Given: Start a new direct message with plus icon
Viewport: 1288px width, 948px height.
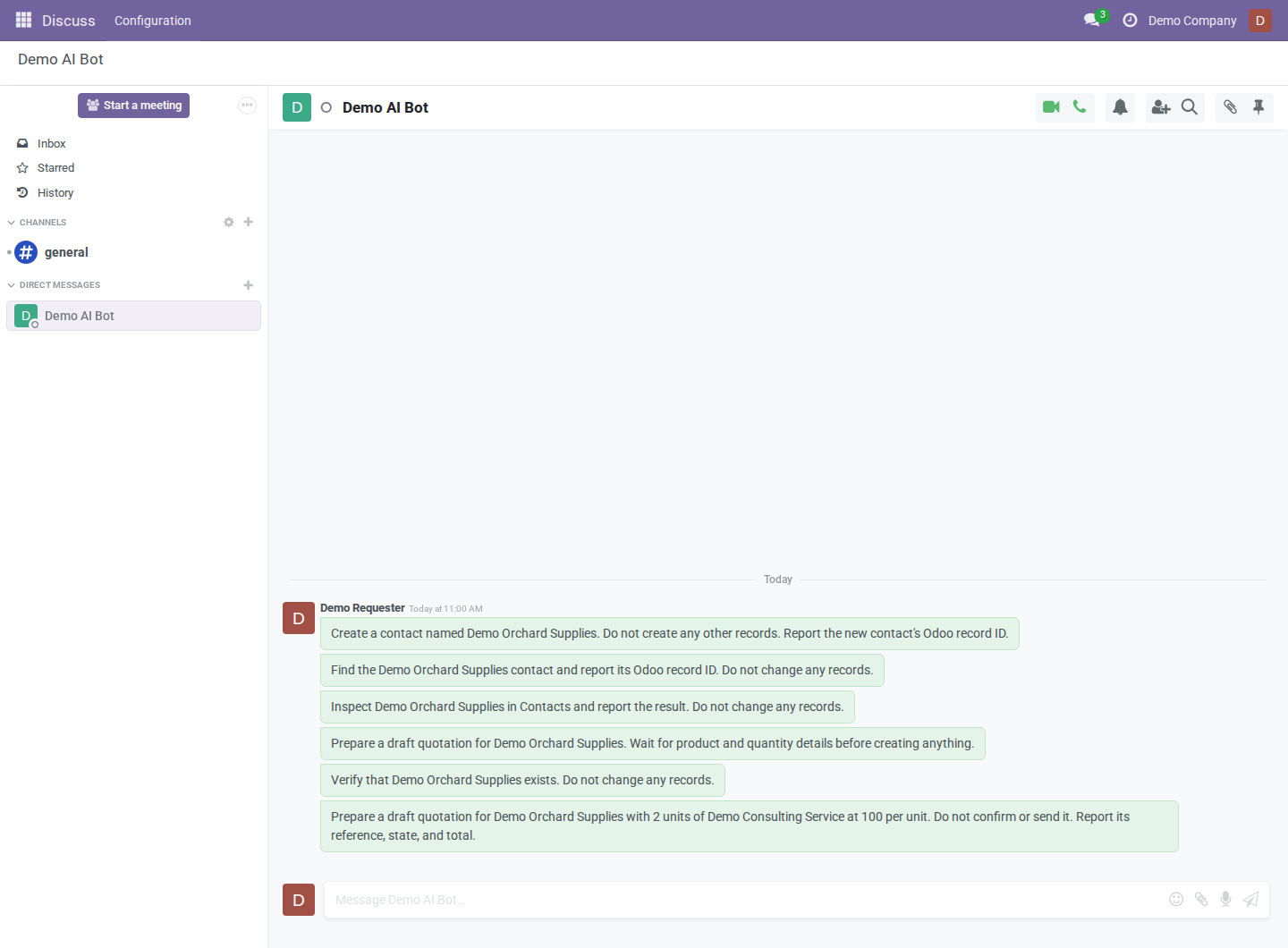Looking at the screenshot, I should tap(249, 285).
